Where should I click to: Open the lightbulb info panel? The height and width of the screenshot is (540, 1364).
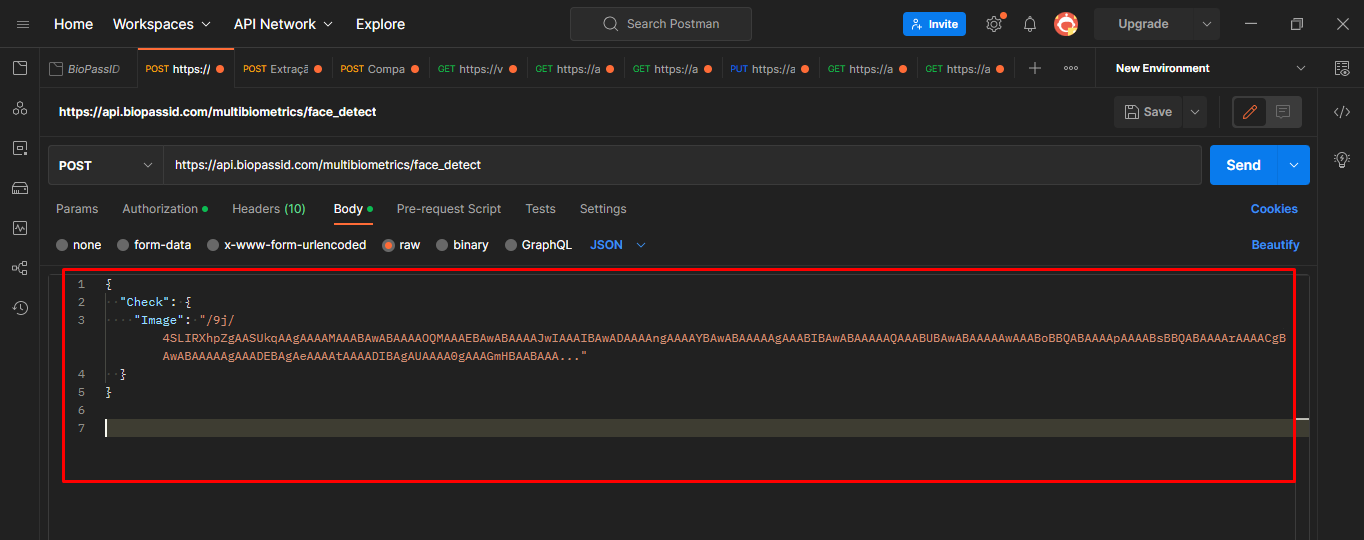[1342, 159]
